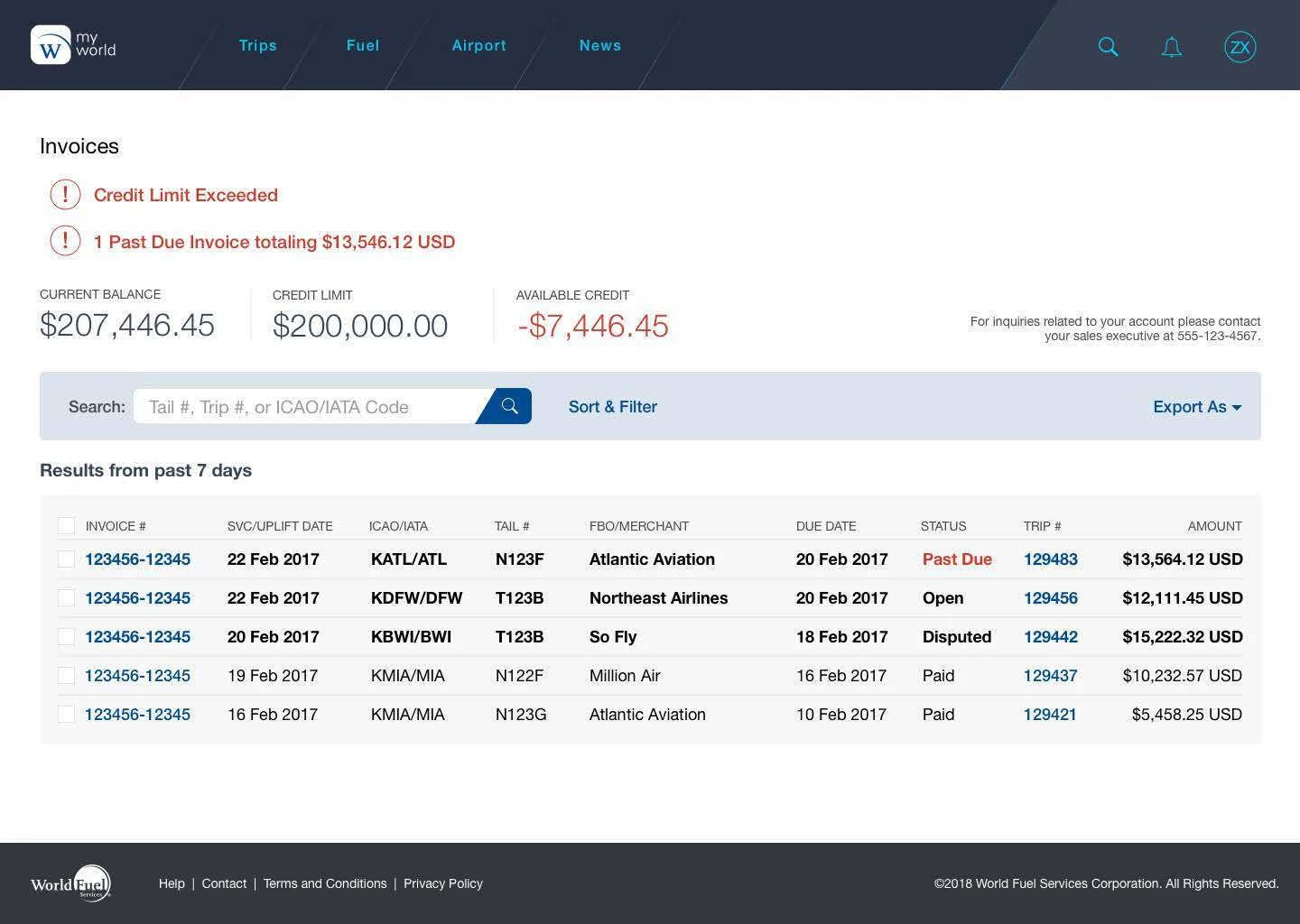
Task: Click the $15,222.32 USD amount
Action: pyautogui.click(x=1183, y=637)
